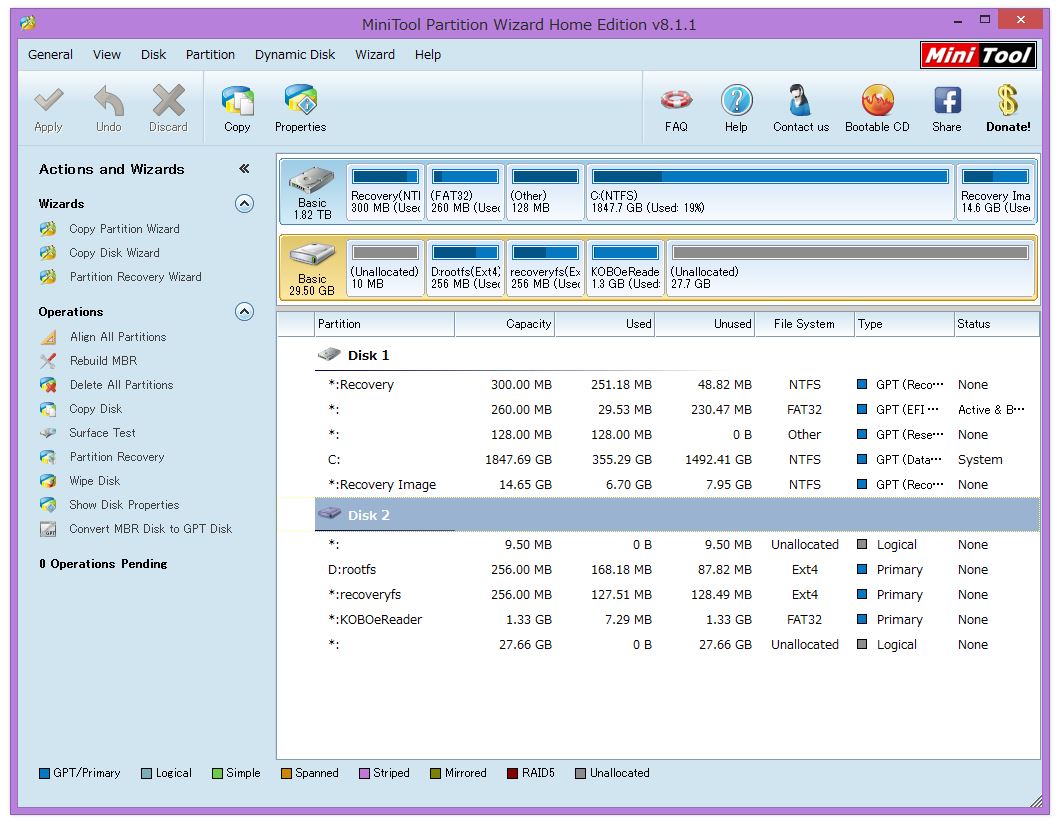
Task: Sort by File System column header
Action: [804, 324]
